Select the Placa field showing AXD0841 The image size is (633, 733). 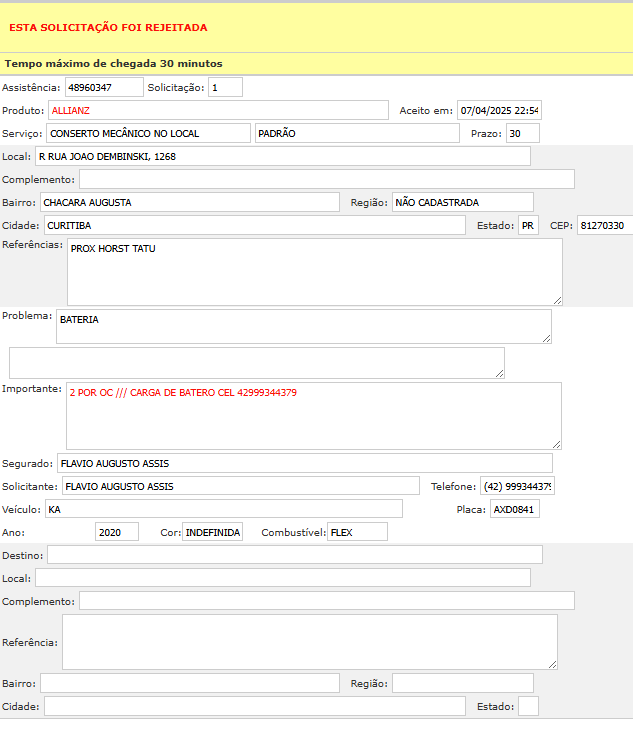coord(514,509)
